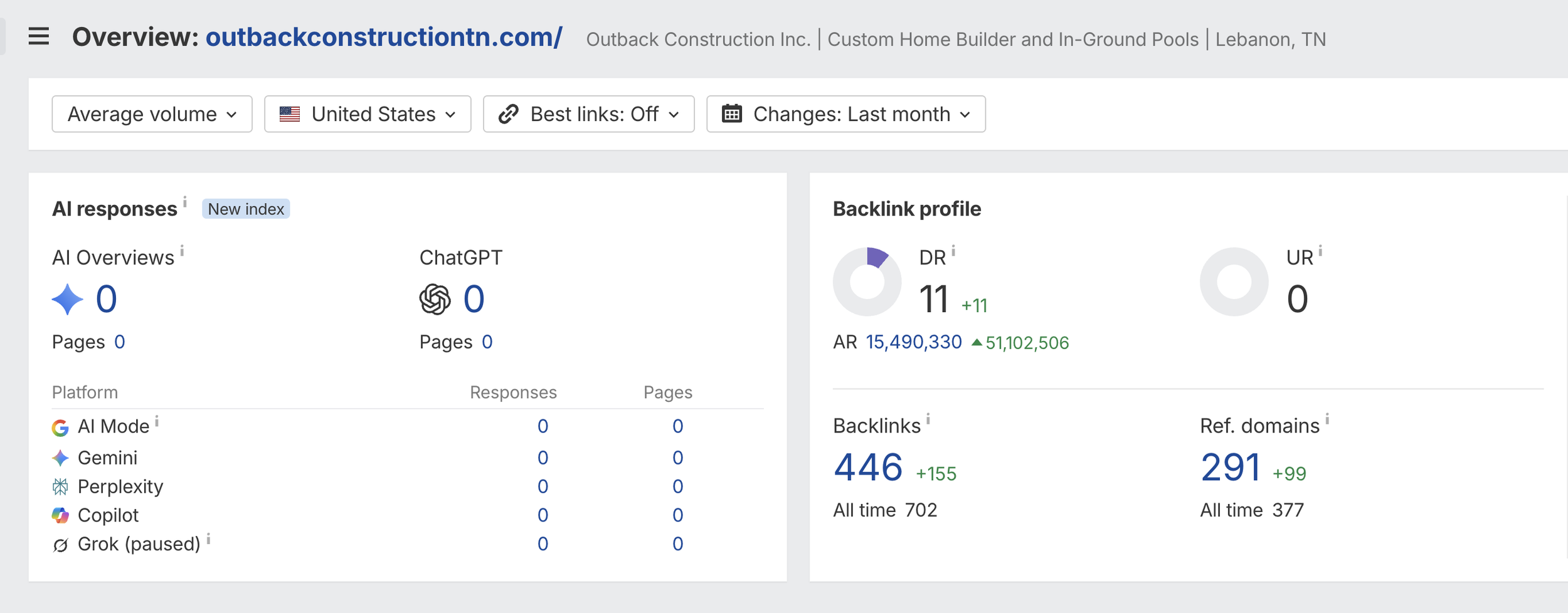This screenshot has width=1568, height=613.
Task: Open the outbackconstructiontn.com/ link
Action: tap(384, 37)
